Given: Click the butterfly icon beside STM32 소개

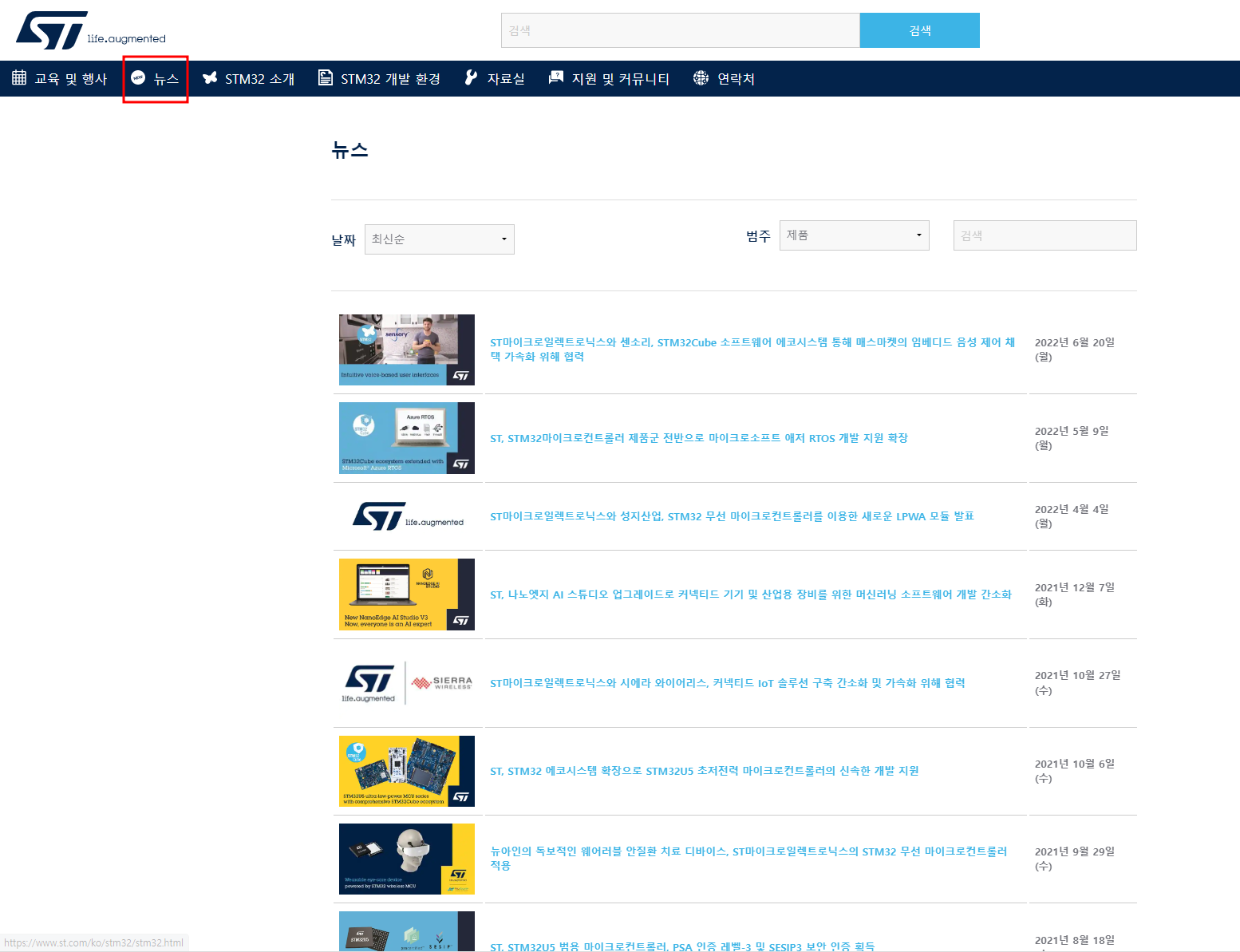Looking at the screenshot, I should (210, 77).
